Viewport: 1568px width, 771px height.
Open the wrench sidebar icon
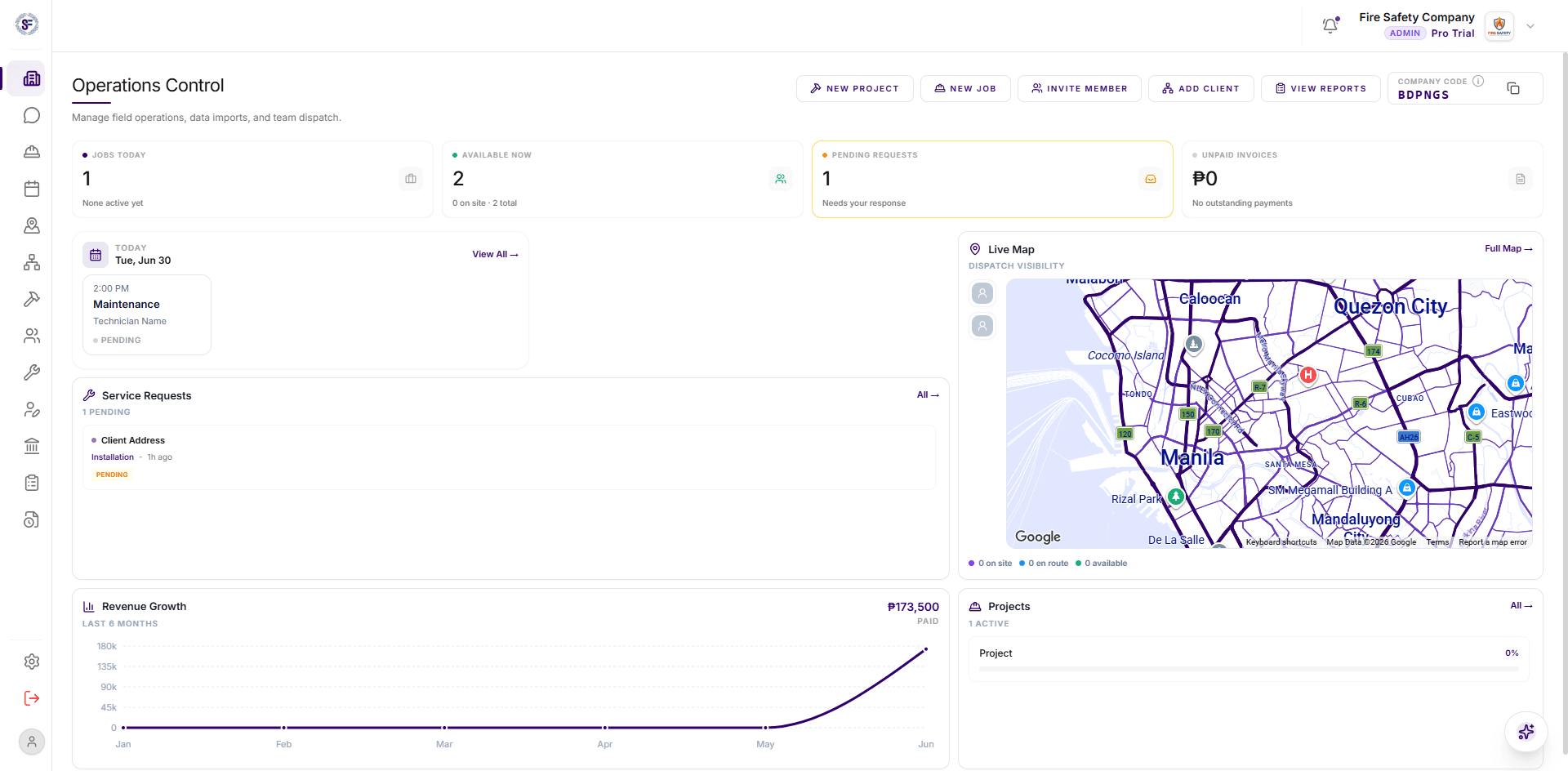pos(32,372)
